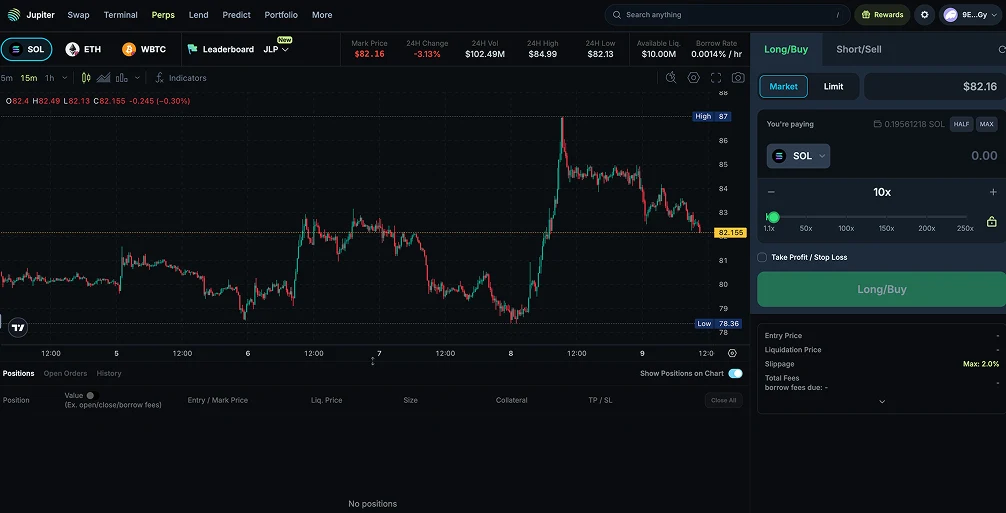Click the green Long/Buy submit button
The image size is (1006, 513).
[882, 289]
